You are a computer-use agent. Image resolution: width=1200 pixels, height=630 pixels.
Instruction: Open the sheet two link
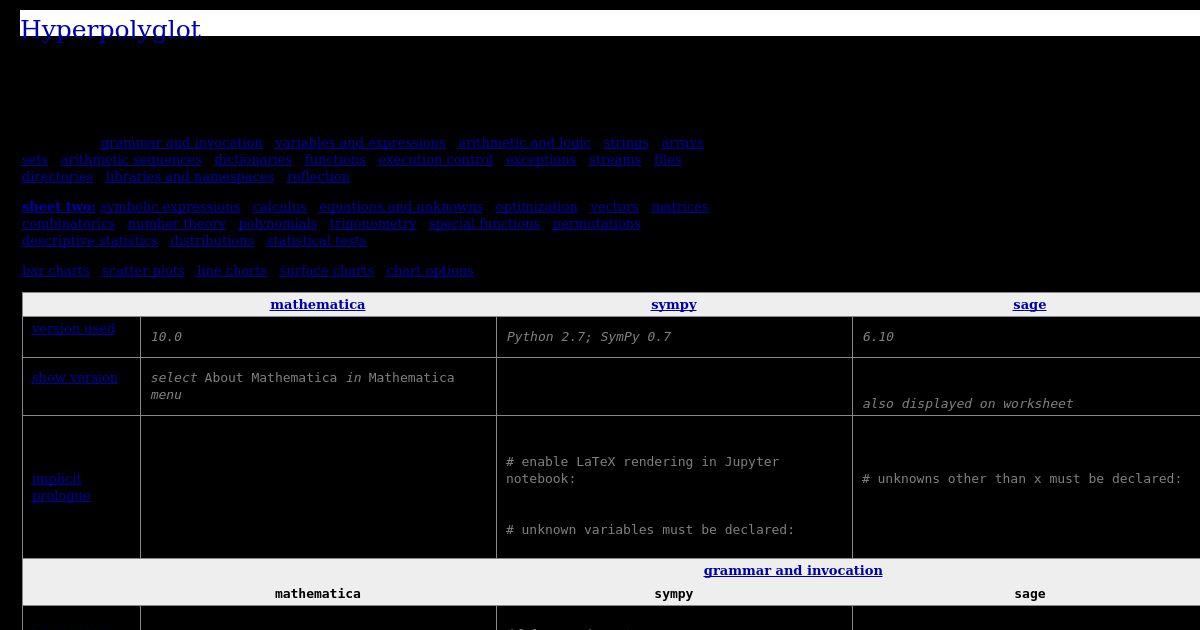tap(59, 207)
